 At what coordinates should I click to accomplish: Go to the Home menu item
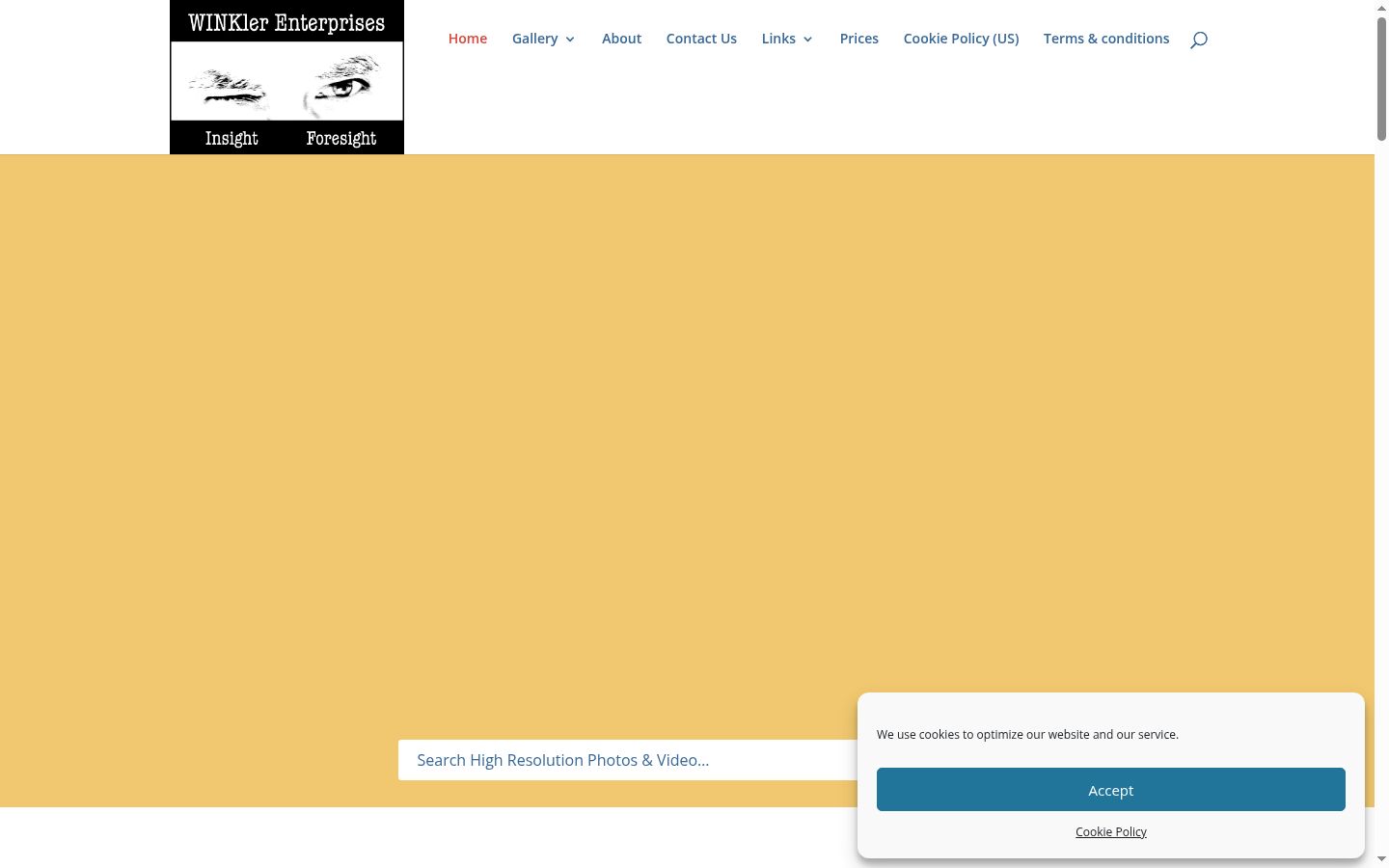[468, 39]
